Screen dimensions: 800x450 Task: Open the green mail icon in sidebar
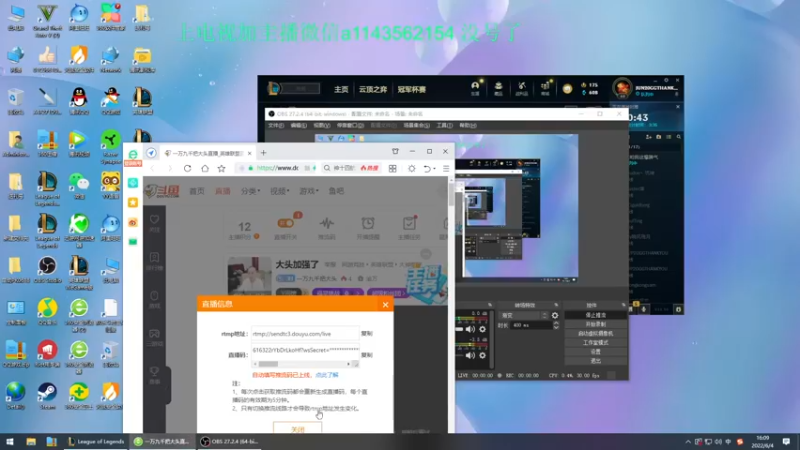point(133,241)
